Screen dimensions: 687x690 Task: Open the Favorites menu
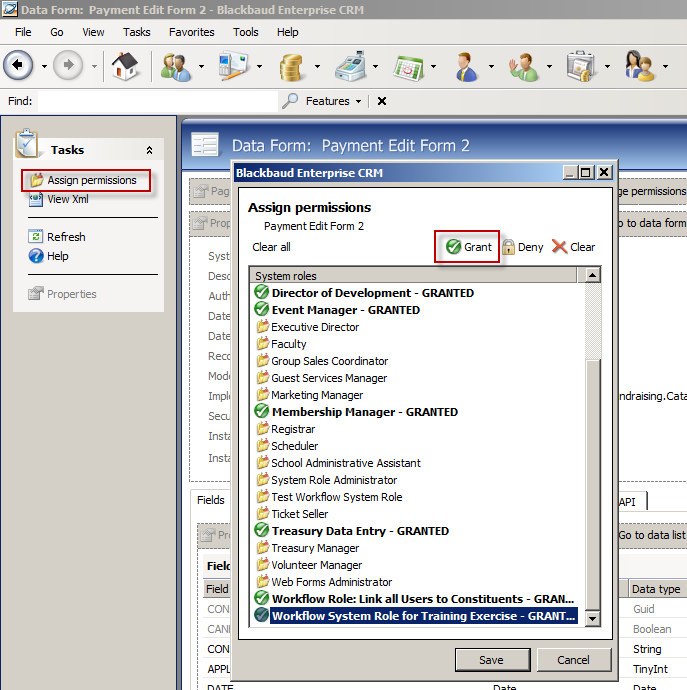(191, 32)
